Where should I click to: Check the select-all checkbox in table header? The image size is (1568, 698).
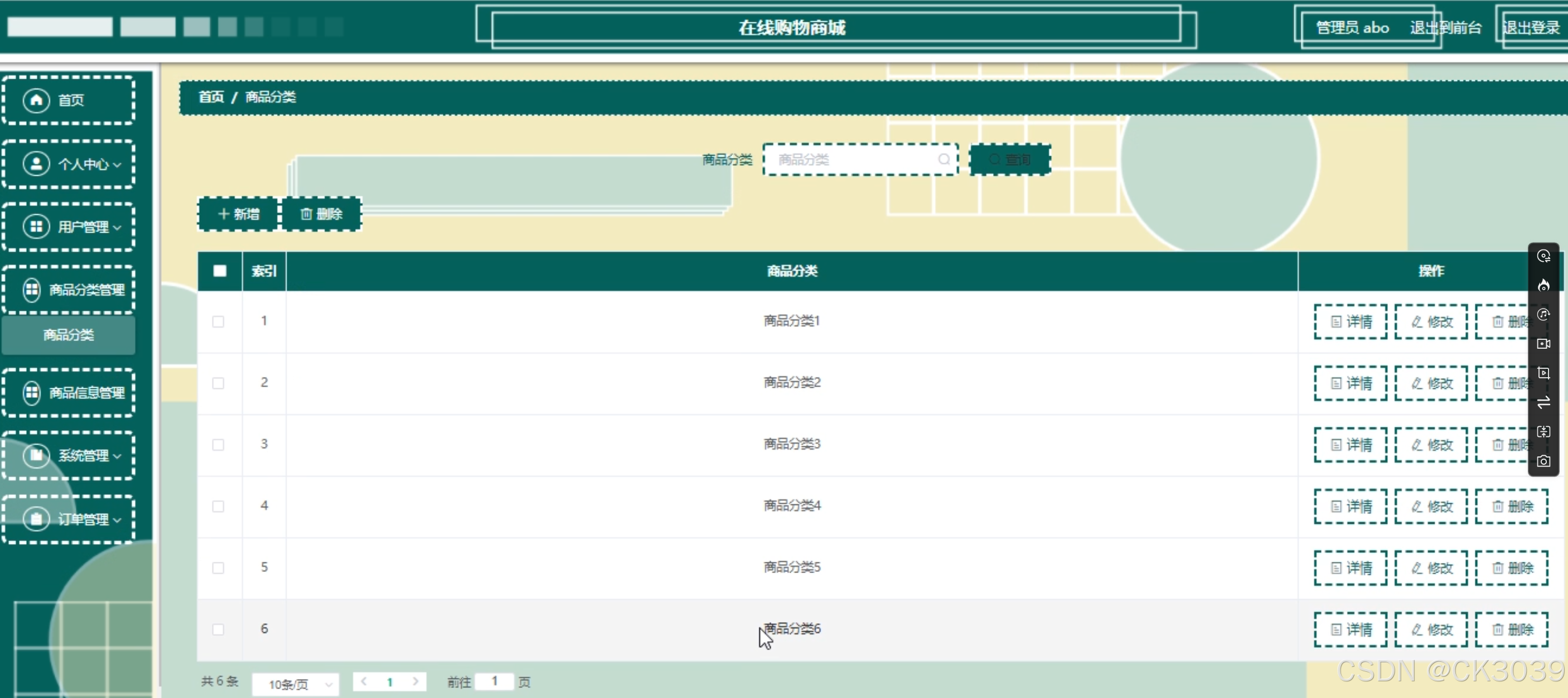(220, 271)
